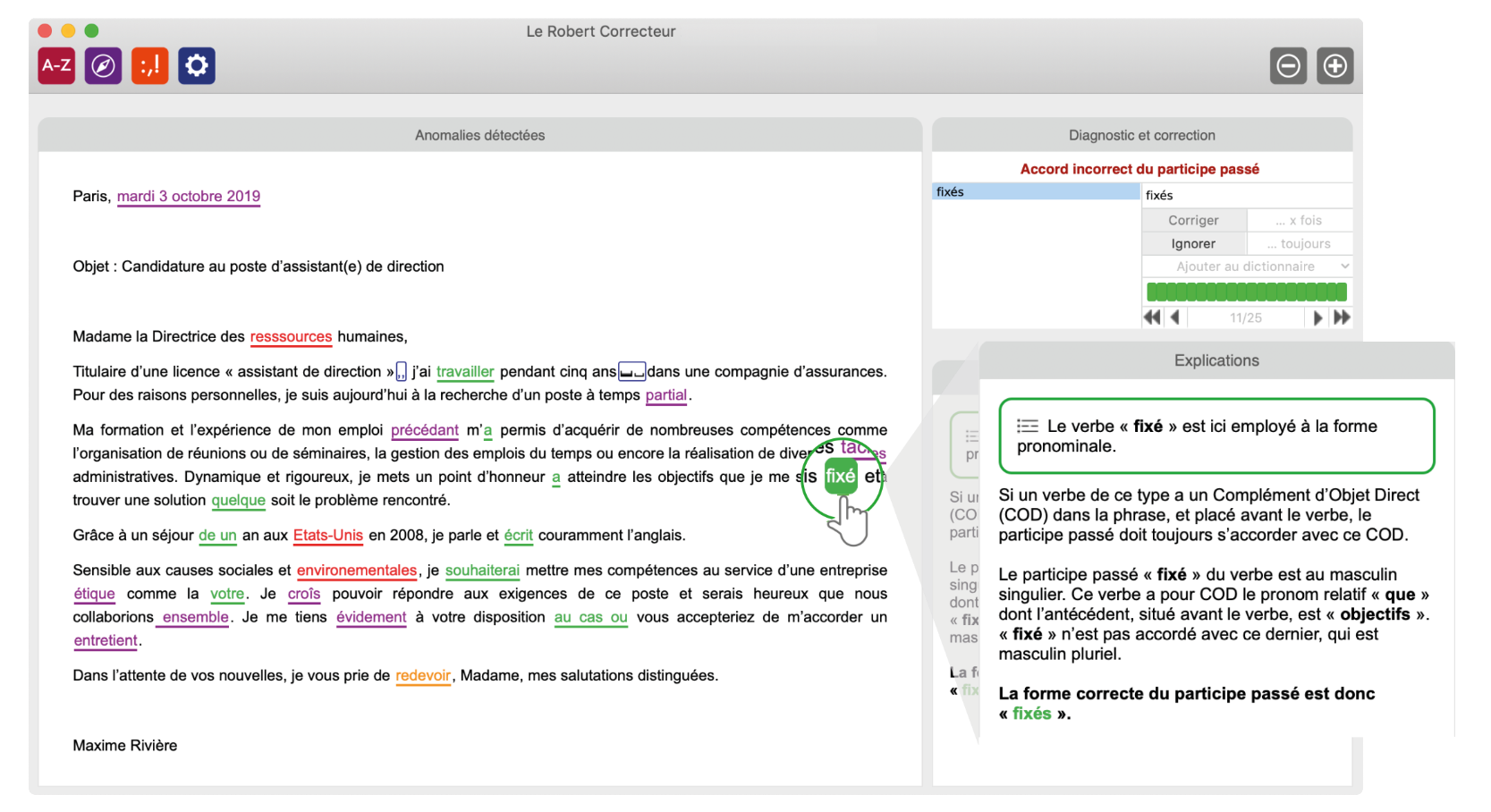Open the orange punctuation tool icon
This screenshot has height=812, width=1491.
click(149, 65)
